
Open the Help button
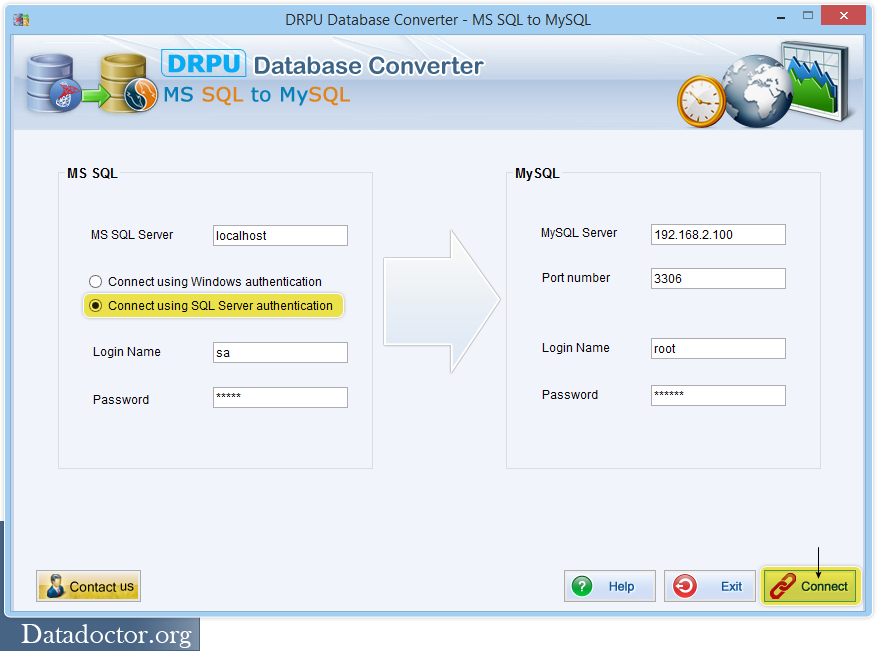pyautogui.click(x=610, y=586)
